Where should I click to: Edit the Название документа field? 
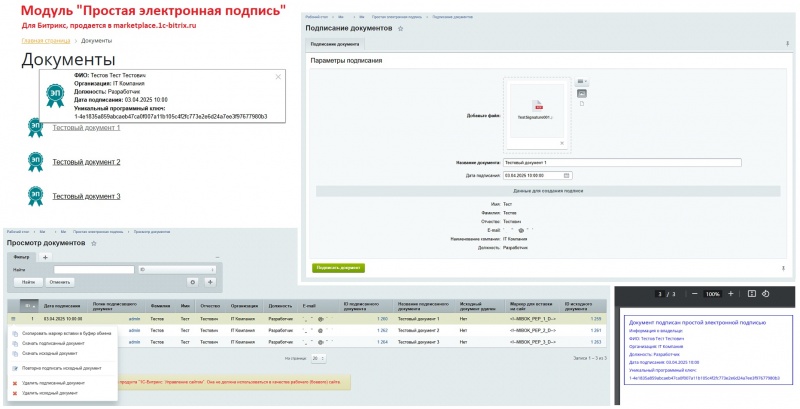tap(622, 163)
